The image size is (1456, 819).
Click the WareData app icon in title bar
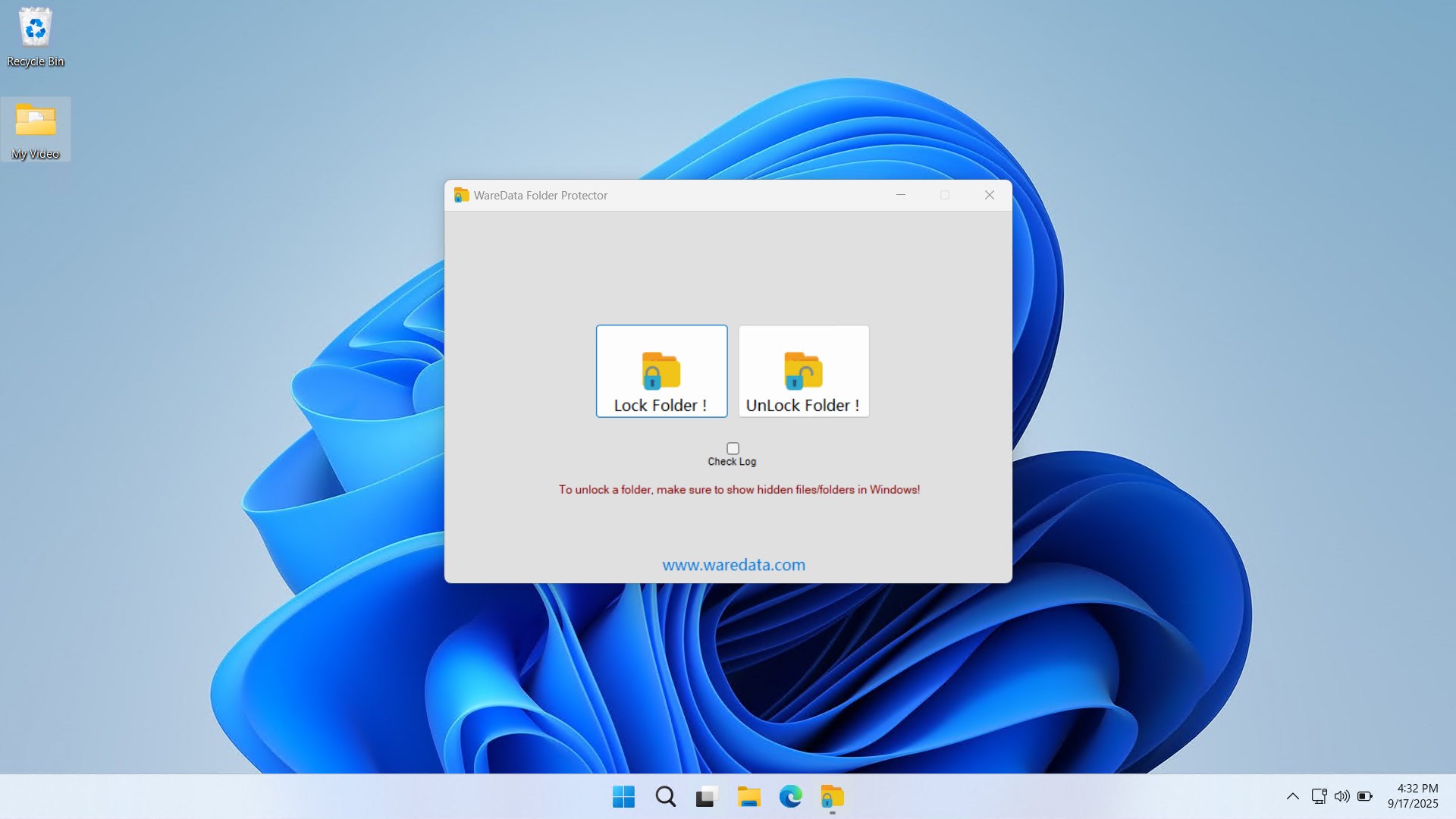[460, 196]
